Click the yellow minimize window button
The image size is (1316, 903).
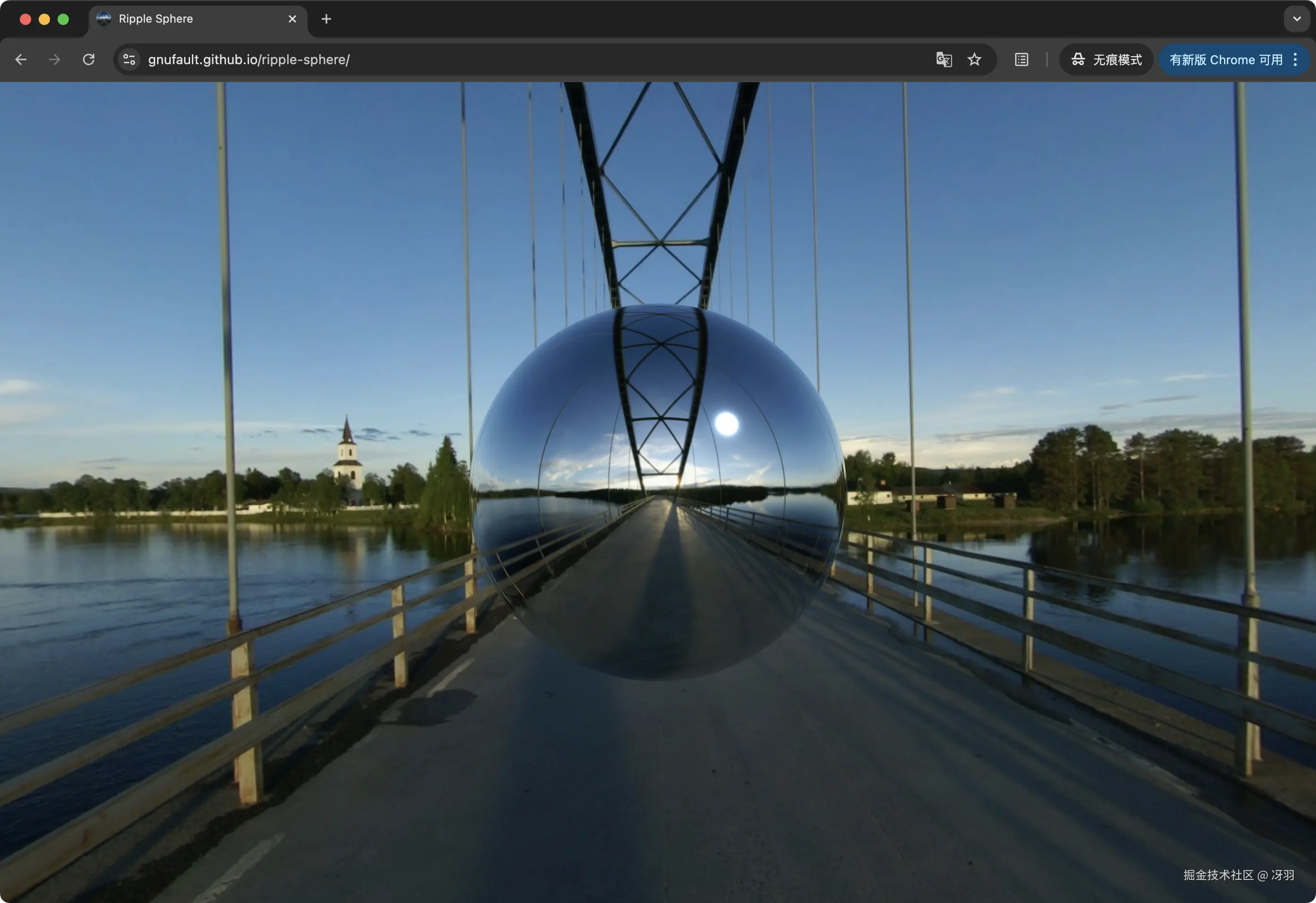tap(44, 19)
